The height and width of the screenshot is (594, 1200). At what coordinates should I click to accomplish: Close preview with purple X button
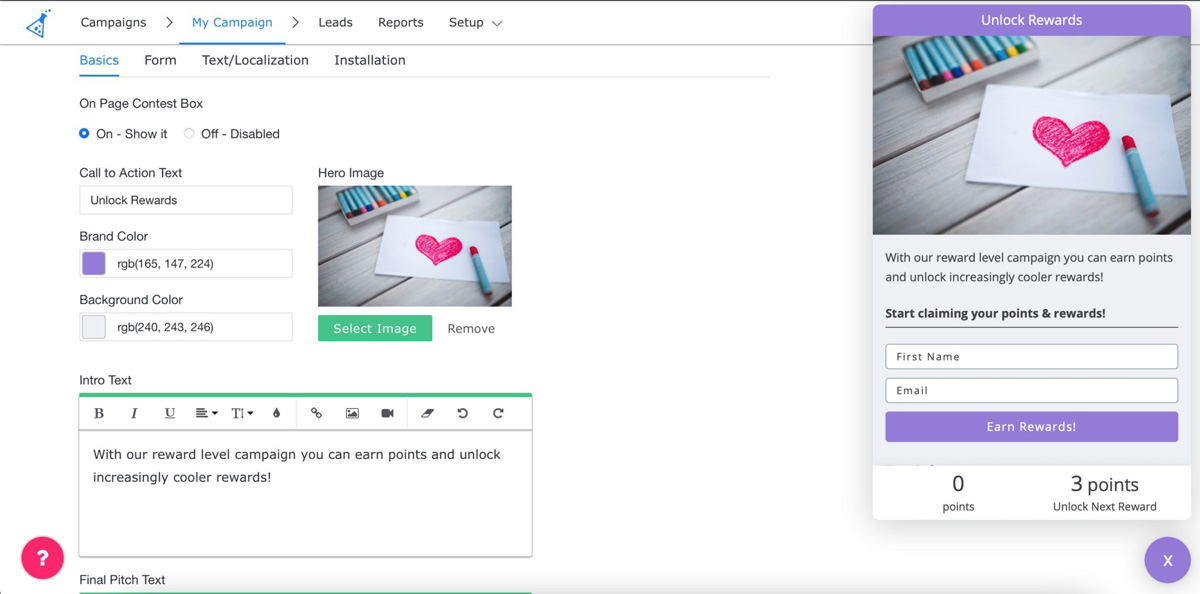(x=1167, y=560)
